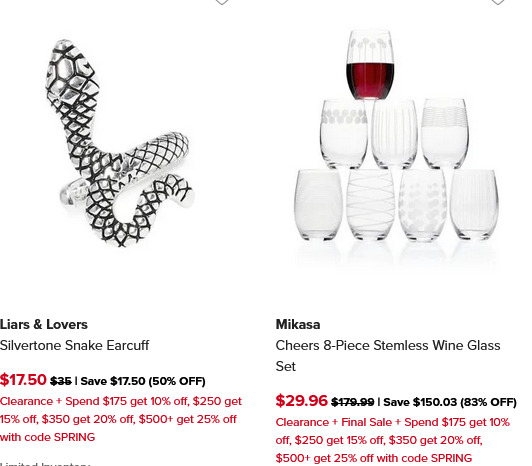The height and width of the screenshot is (466, 532).
Task: Open the Silvertone Snake Earcuff product title
Action: pyautogui.click(x=74, y=345)
